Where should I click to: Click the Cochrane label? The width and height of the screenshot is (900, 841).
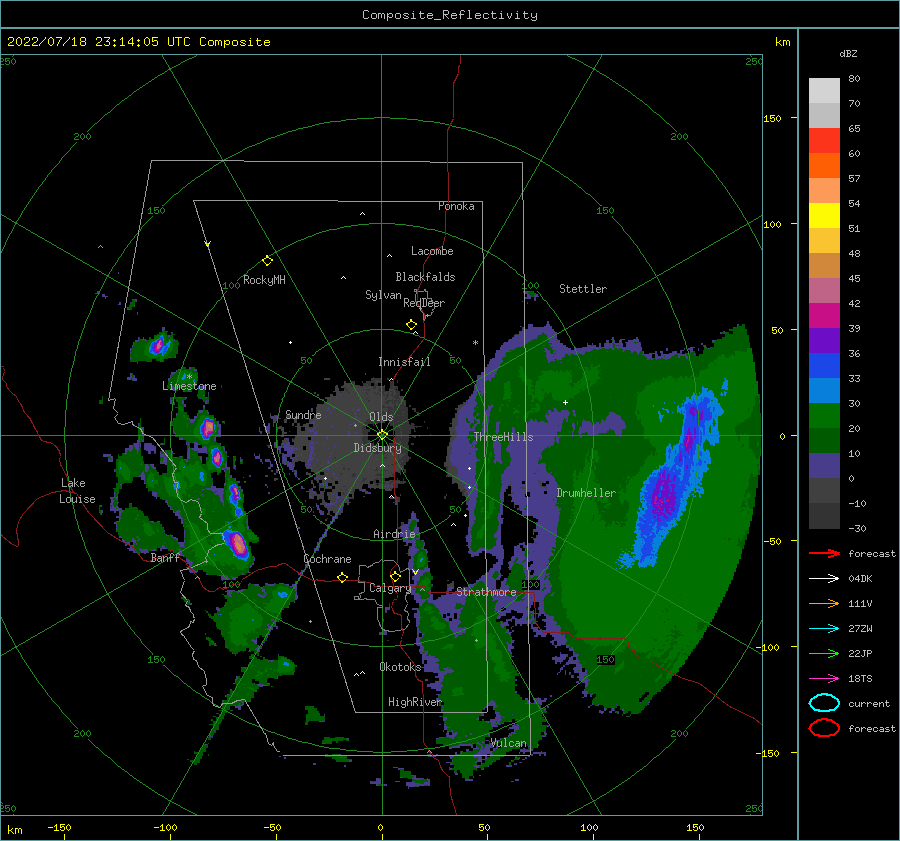pos(327,559)
